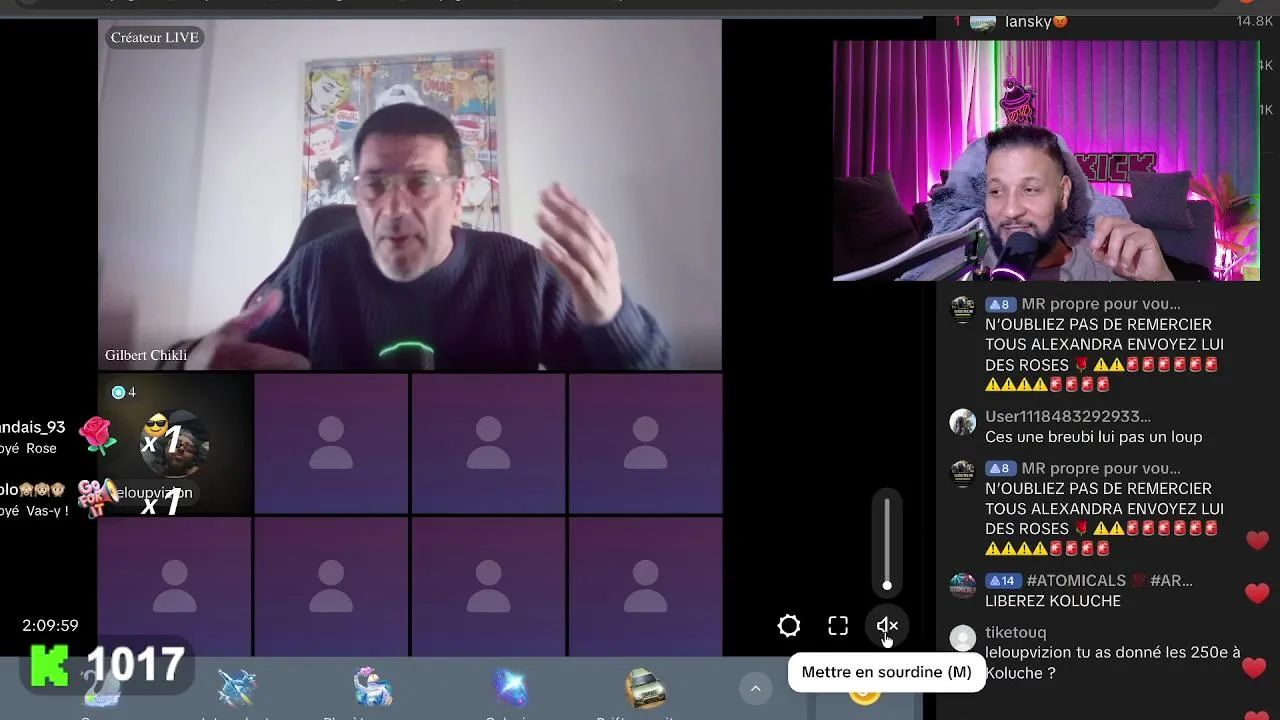The image size is (1280, 720).
Task: Click the 2:09:59 stream timer
Action: (x=50, y=626)
